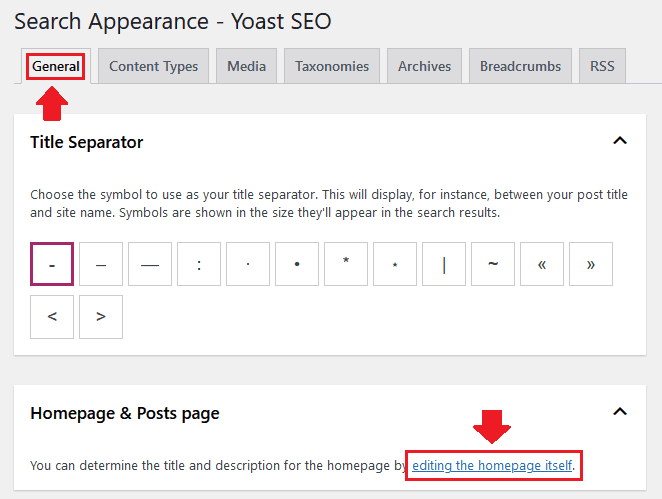Open the Media tab
This screenshot has width=662, height=499.
(247, 66)
